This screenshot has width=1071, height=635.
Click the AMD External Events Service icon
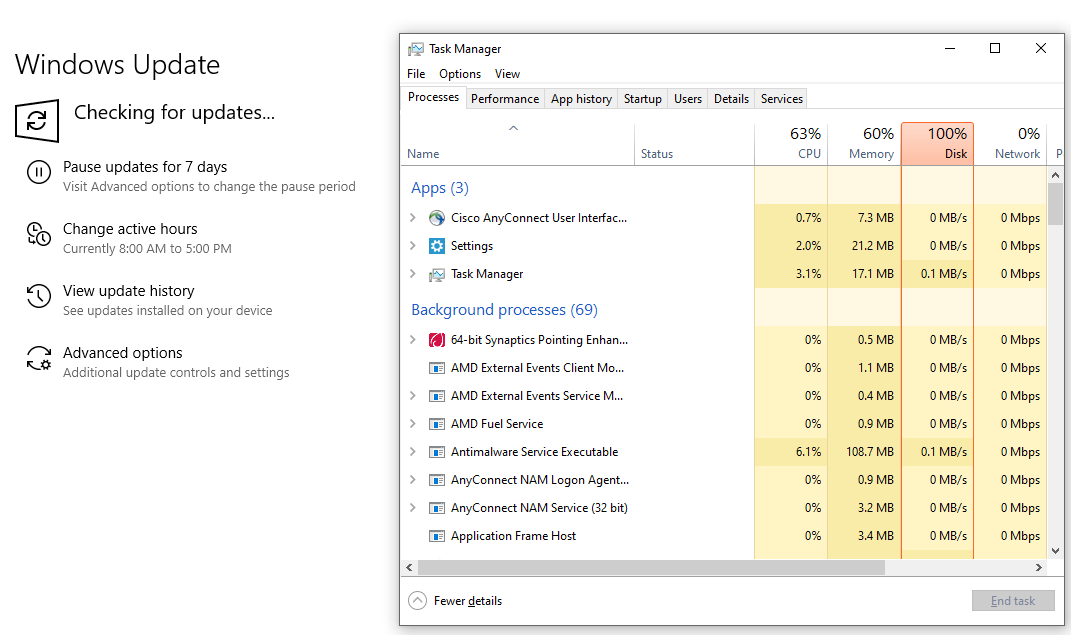436,396
